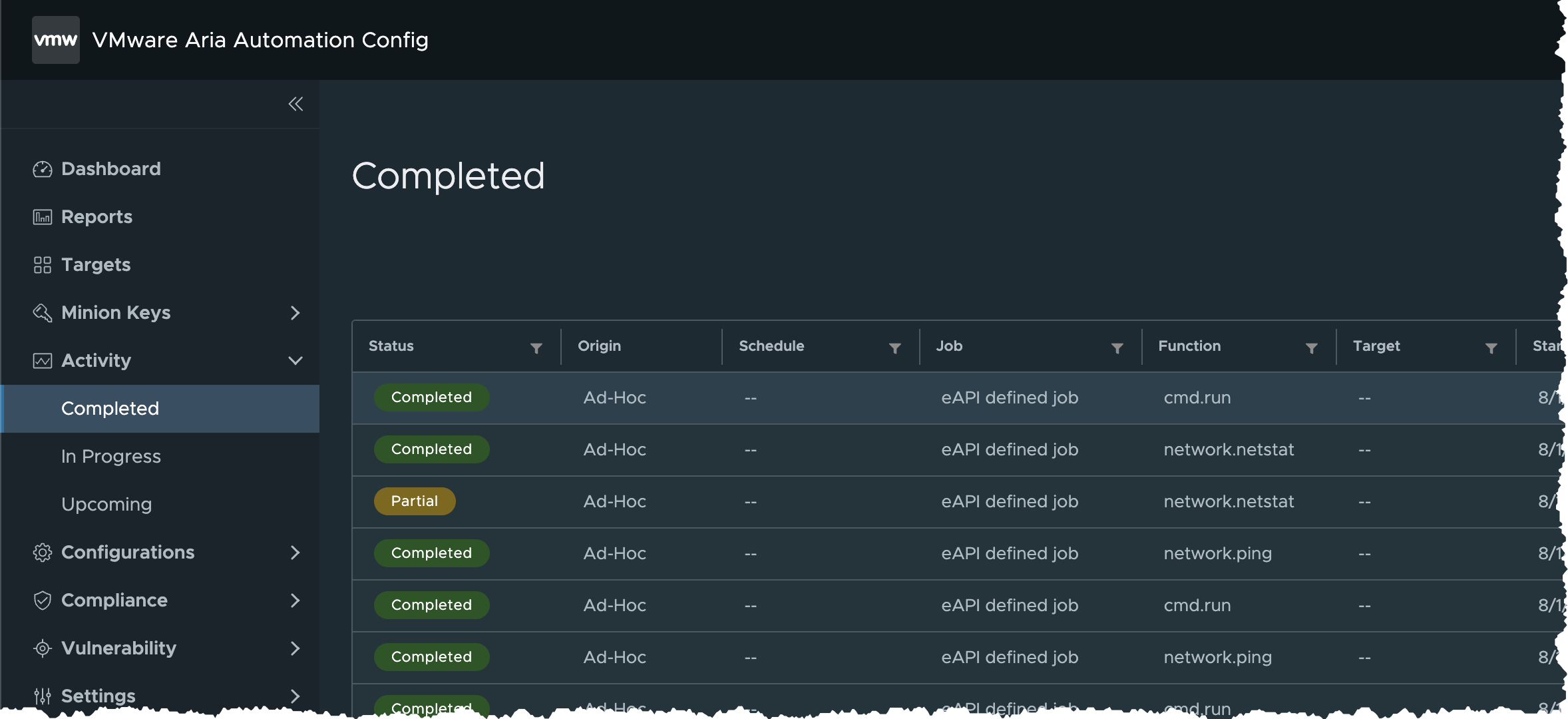Select Completed under Activity
The height and width of the screenshot is (719, 1568).
point(160,409)
